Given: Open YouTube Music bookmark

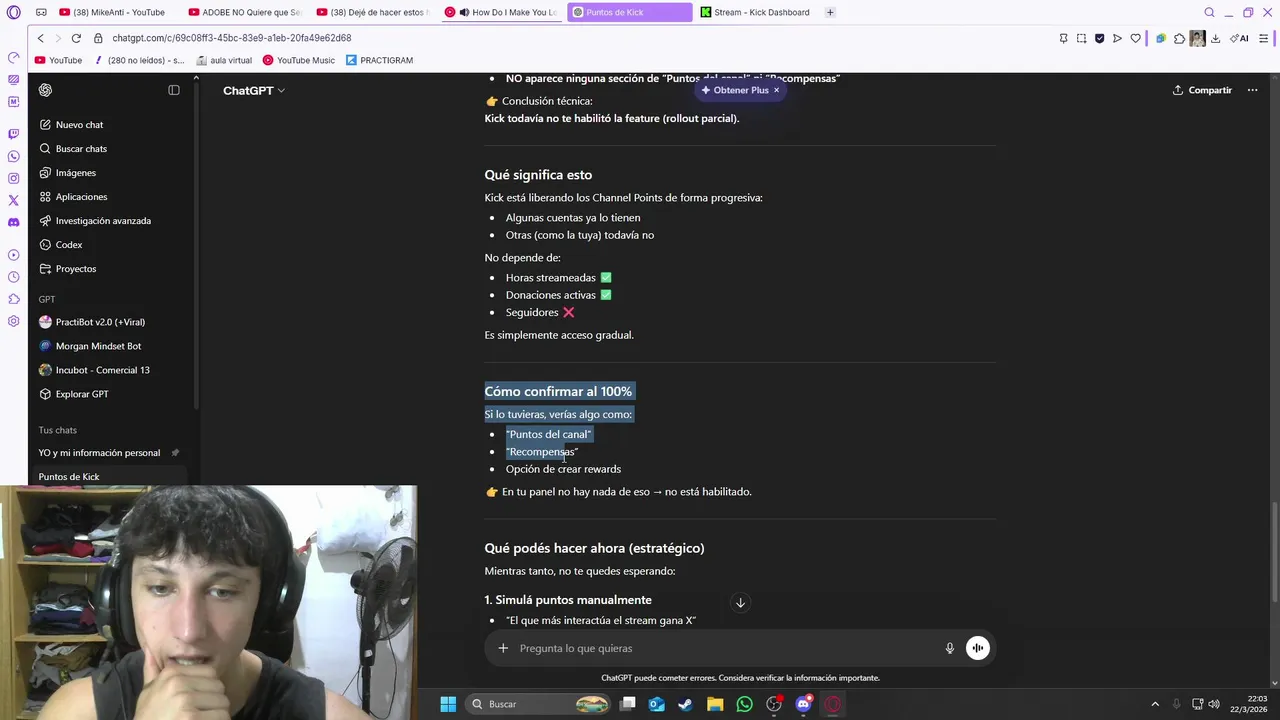Looking at the screenshot, I should [298, 60].
